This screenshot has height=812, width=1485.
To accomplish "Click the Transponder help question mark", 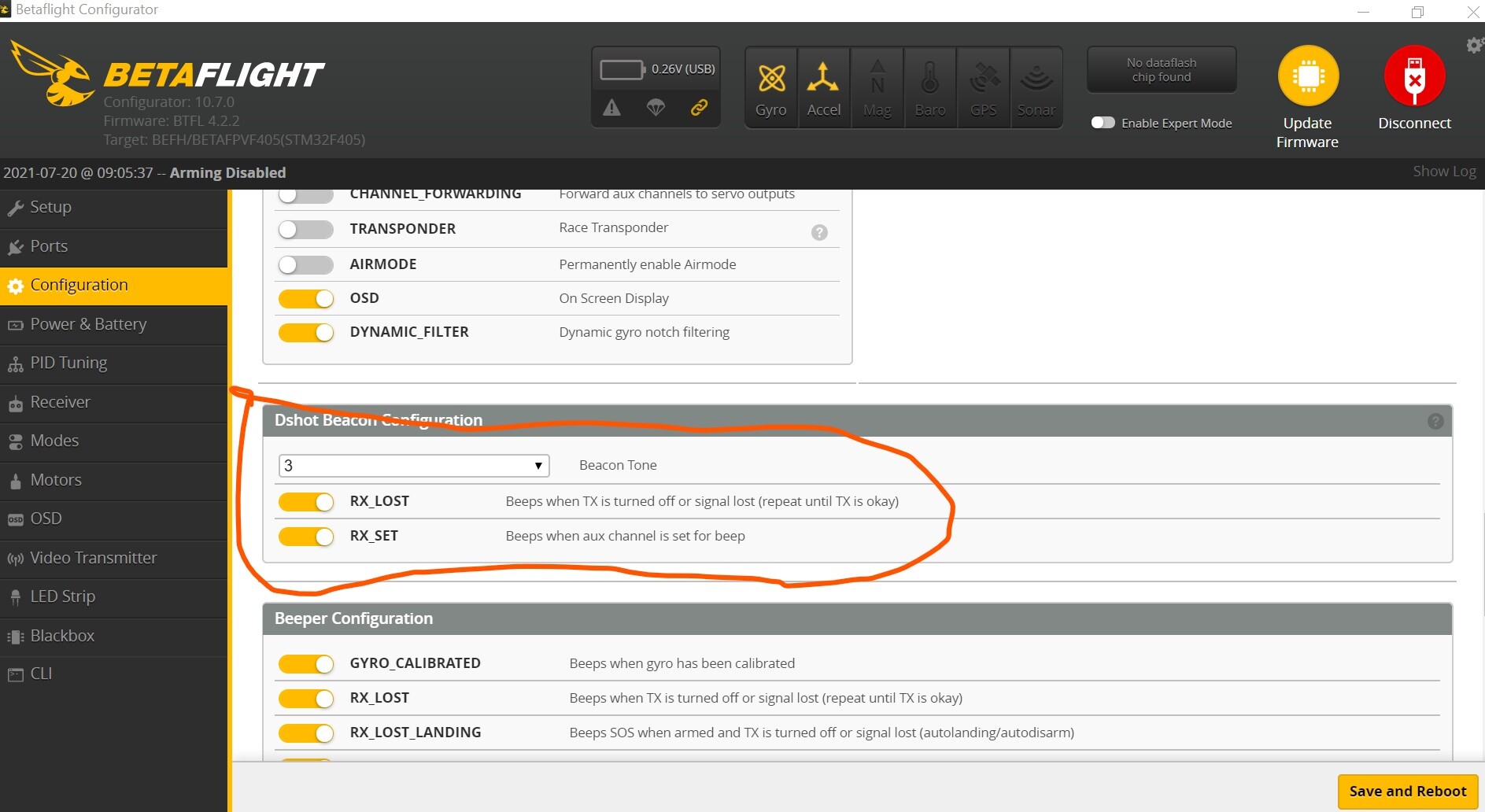I will point(819,232).
